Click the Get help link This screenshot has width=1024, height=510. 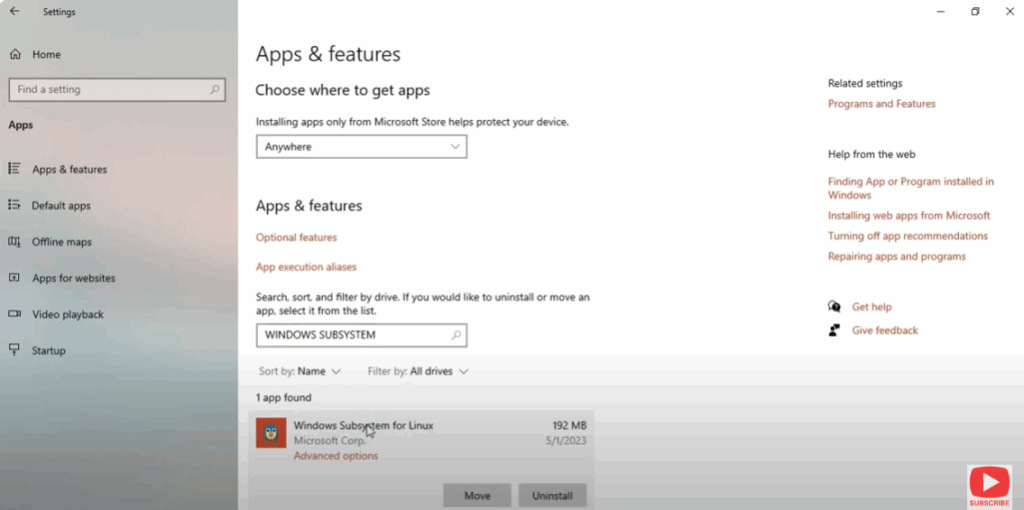(x=872, y=307)
